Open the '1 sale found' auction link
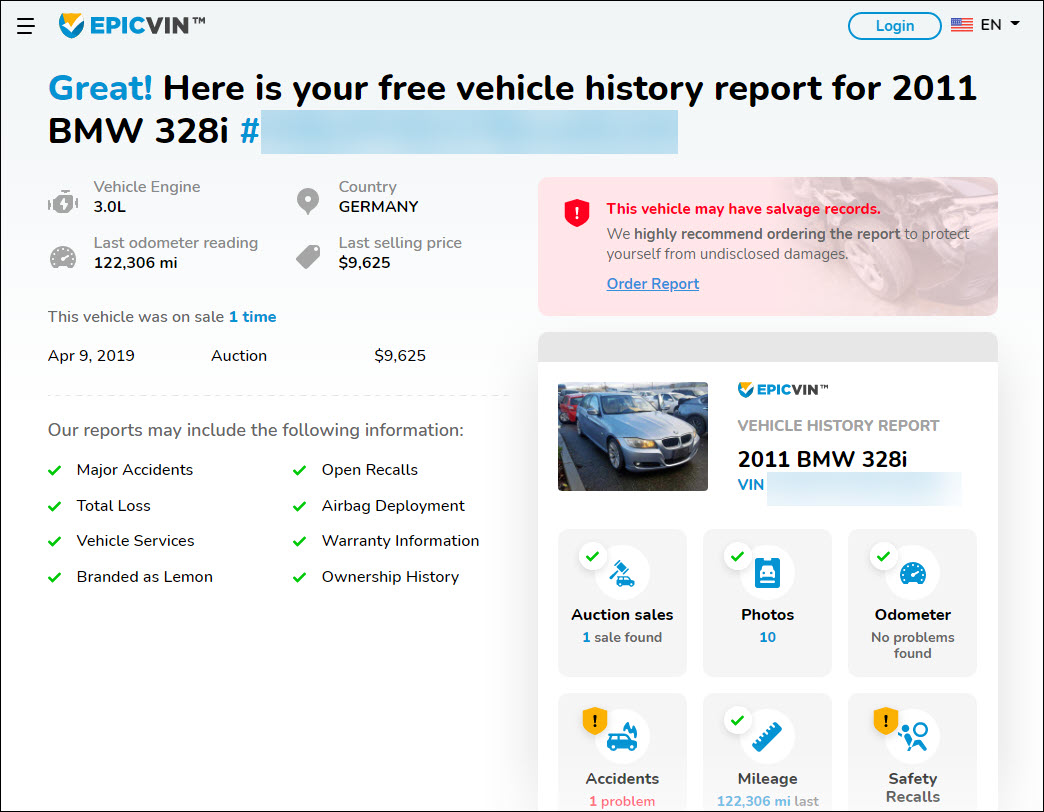Image resolution: width=1044 pixels, height=812 pixels. pyautogui.click(x=622, y=637)
